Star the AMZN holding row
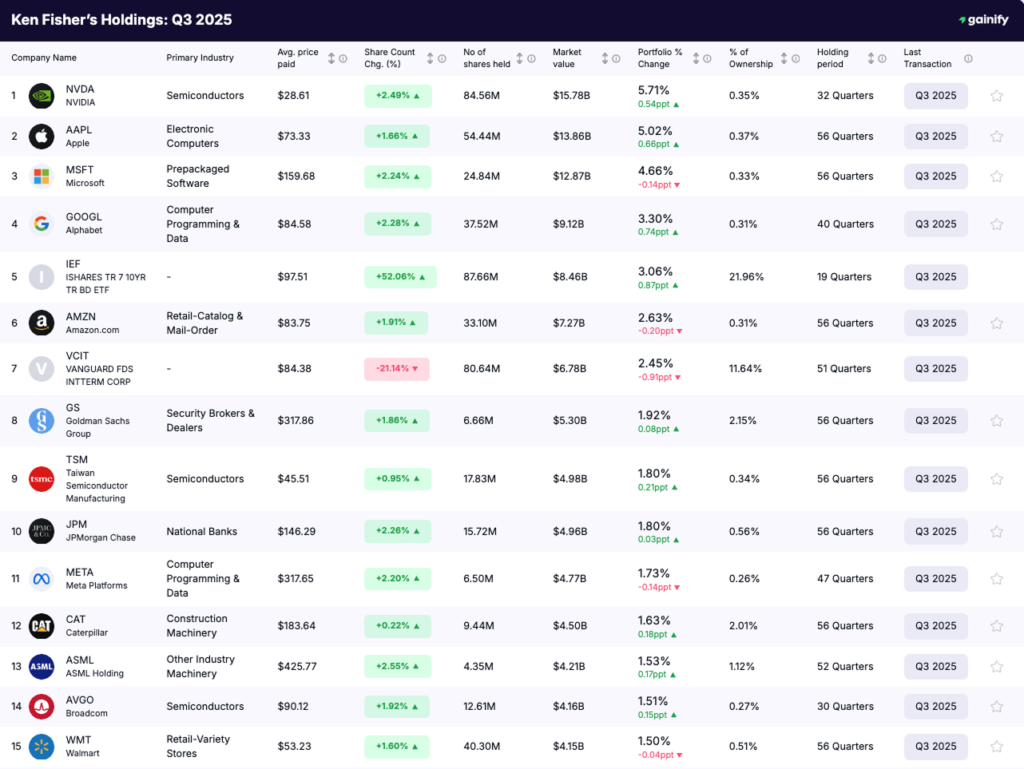Image resolution: width=1024 pixels, height=769 pixels. point(996,322)
